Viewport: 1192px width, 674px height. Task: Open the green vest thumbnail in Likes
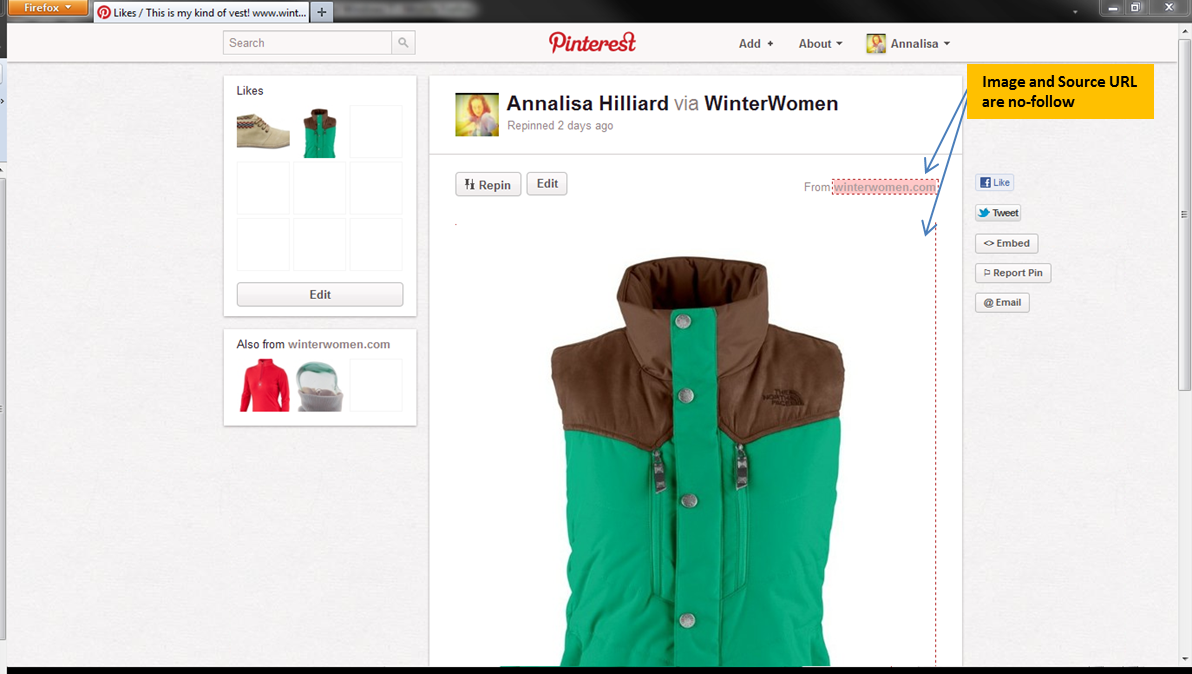[319, 132]
